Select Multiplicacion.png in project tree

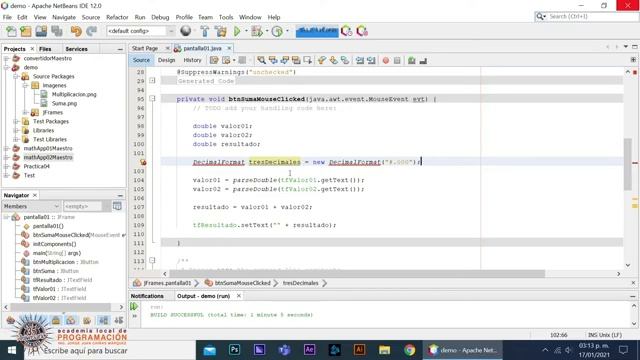point(74,94)
